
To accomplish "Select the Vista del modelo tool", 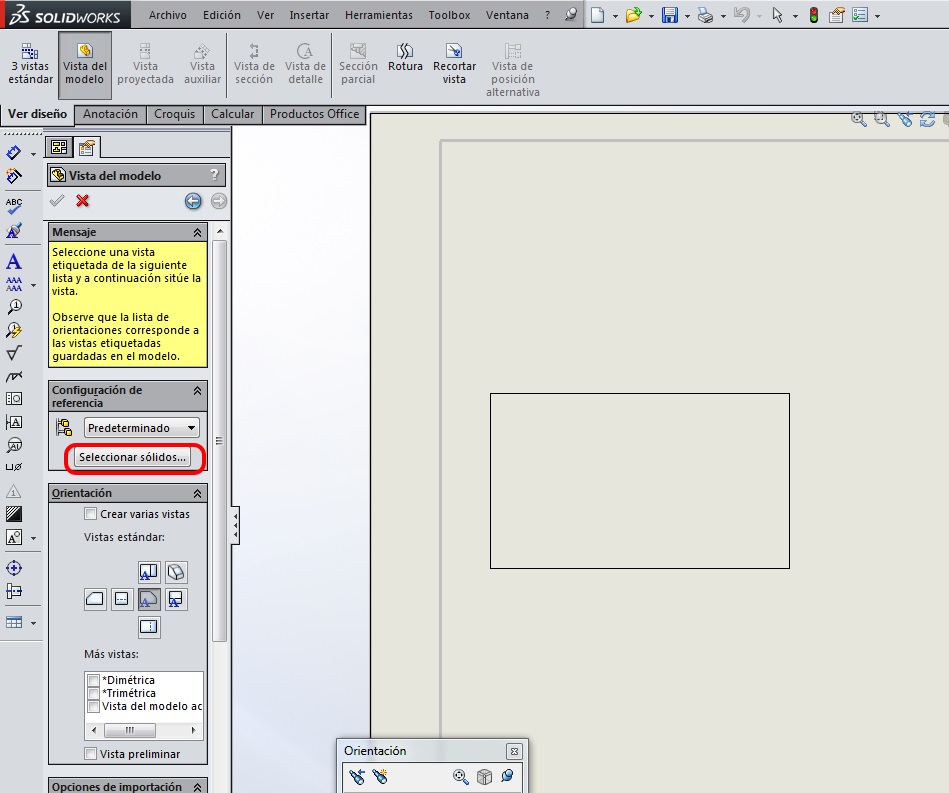I will (85, 65).
